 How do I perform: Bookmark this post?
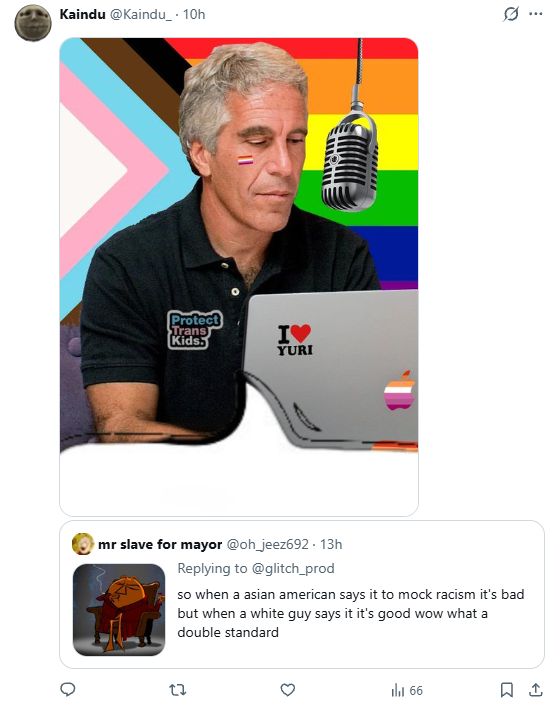click(506, 690)
